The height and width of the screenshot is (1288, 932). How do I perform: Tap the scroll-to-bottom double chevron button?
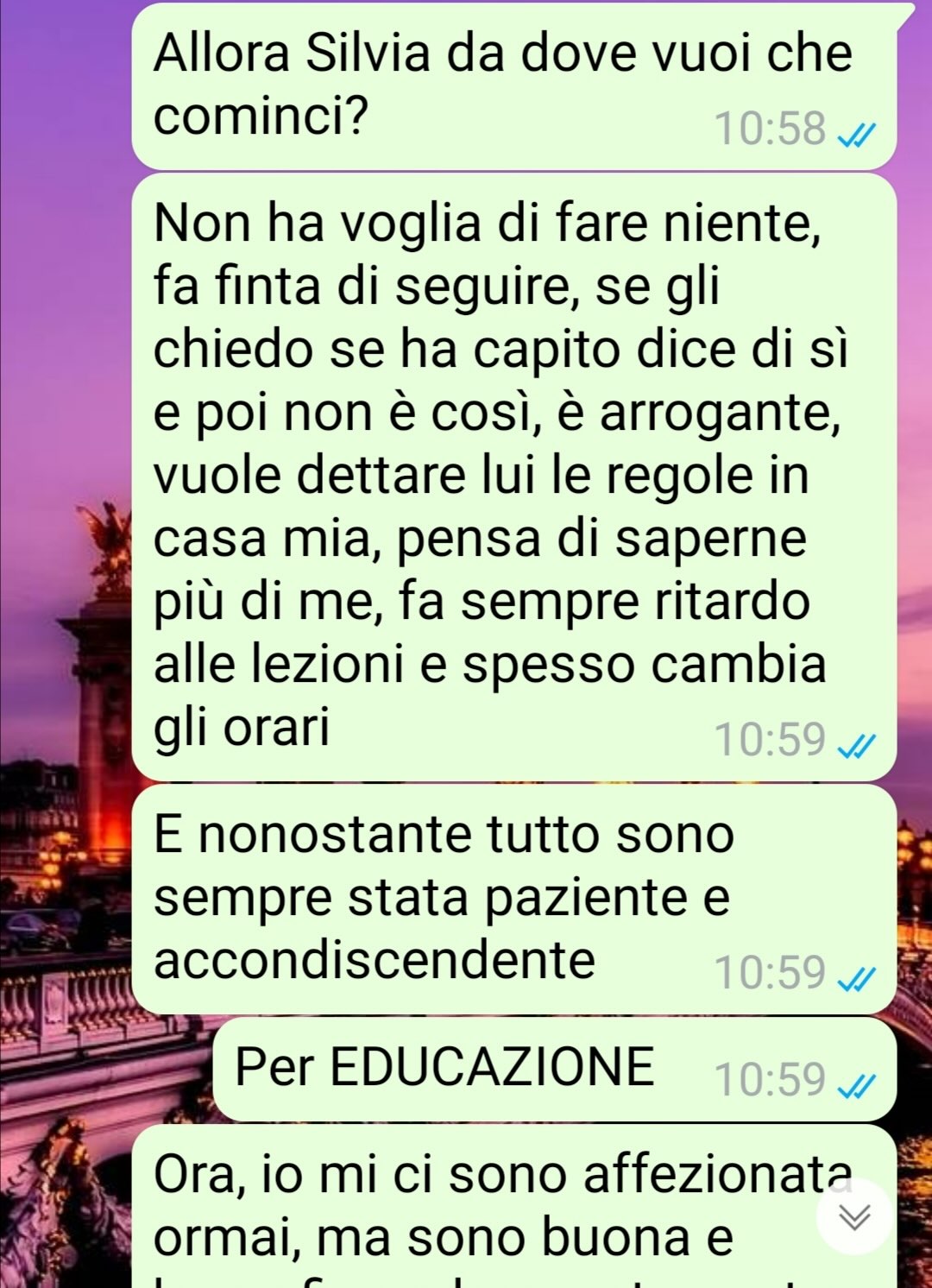coord(855,1217)
